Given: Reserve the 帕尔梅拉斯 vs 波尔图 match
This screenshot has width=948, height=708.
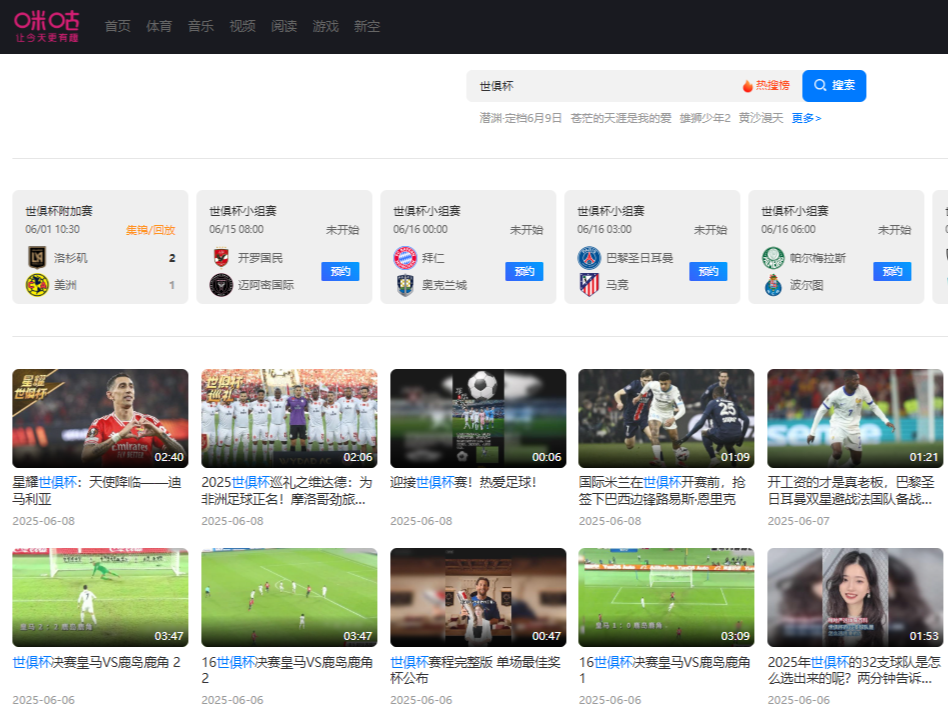Looking at the screenshot, I should (x=892, y=271).
